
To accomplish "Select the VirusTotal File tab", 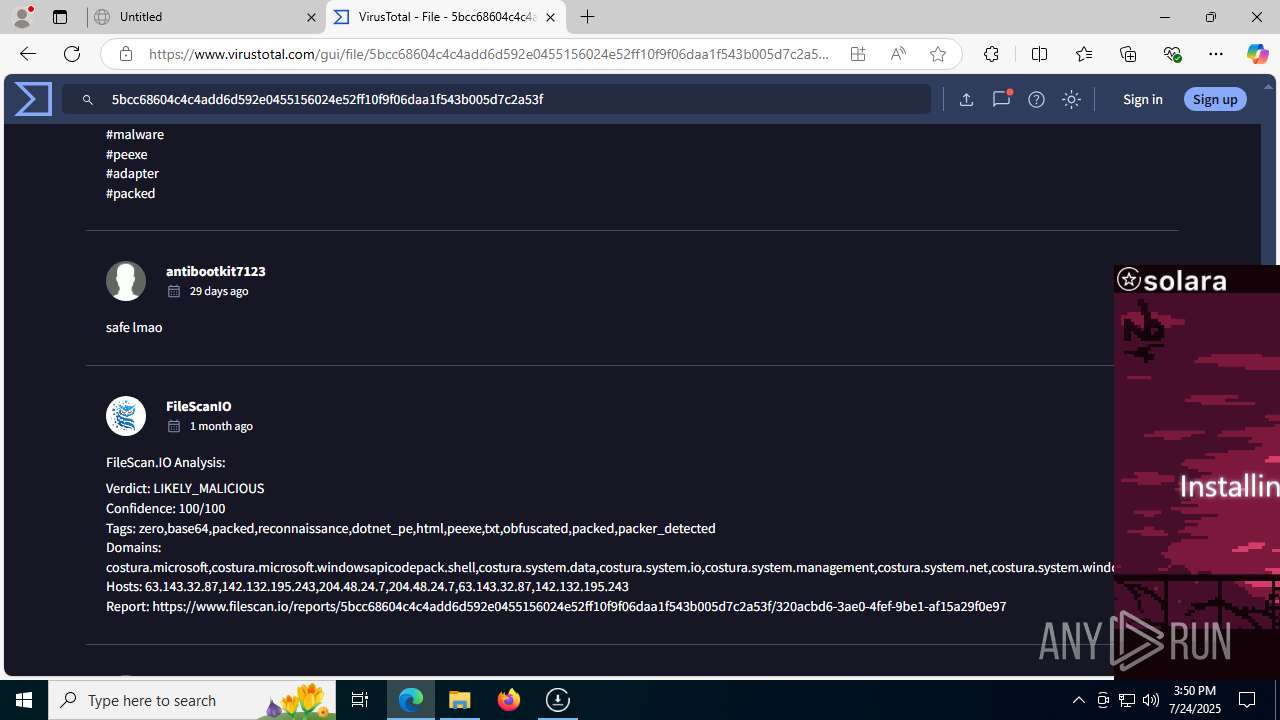I will [x=446, y=17].
